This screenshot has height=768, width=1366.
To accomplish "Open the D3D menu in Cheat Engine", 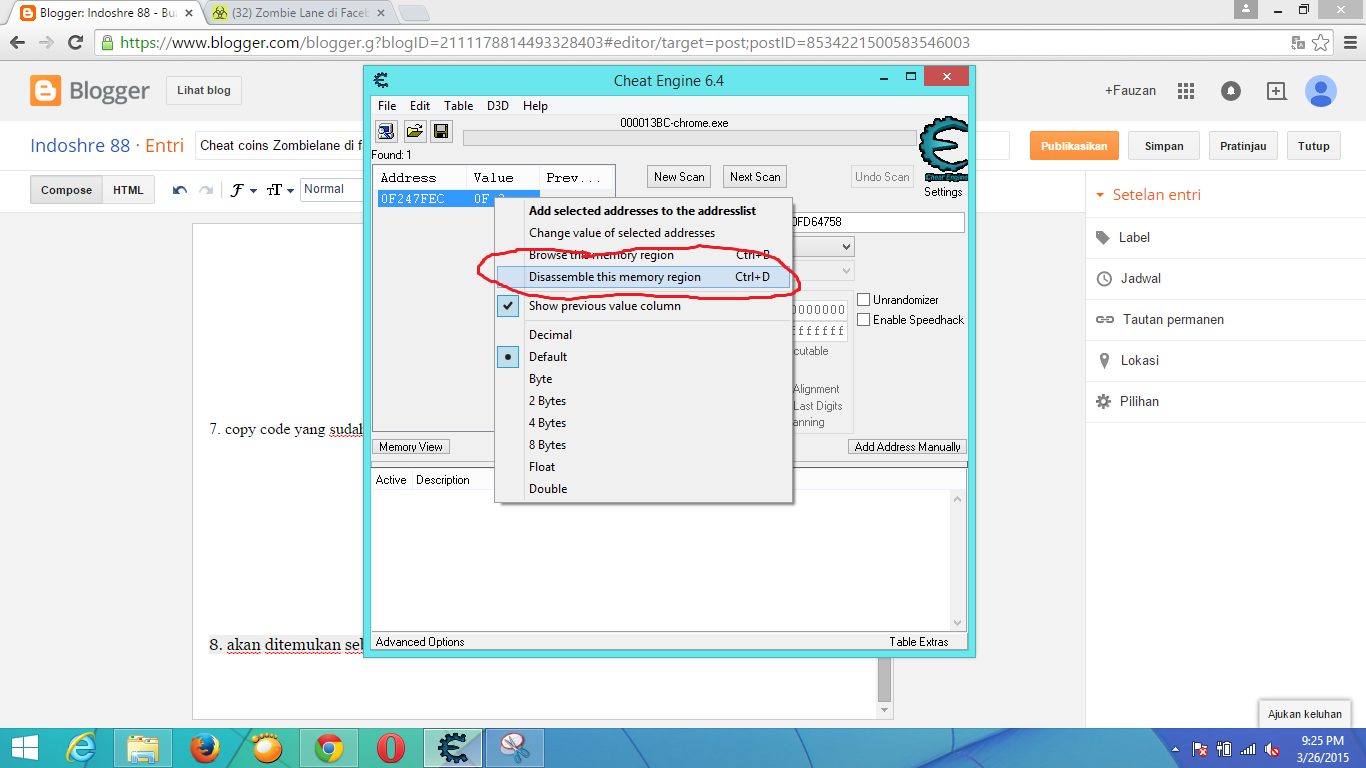I will [x=498, y=106].
